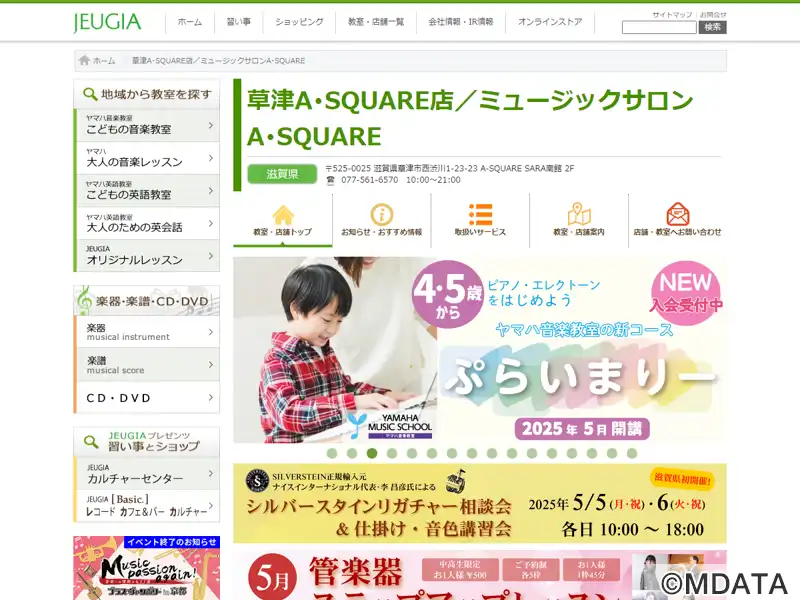
Task: Select the first carousel dot
Action: [332, 453]
